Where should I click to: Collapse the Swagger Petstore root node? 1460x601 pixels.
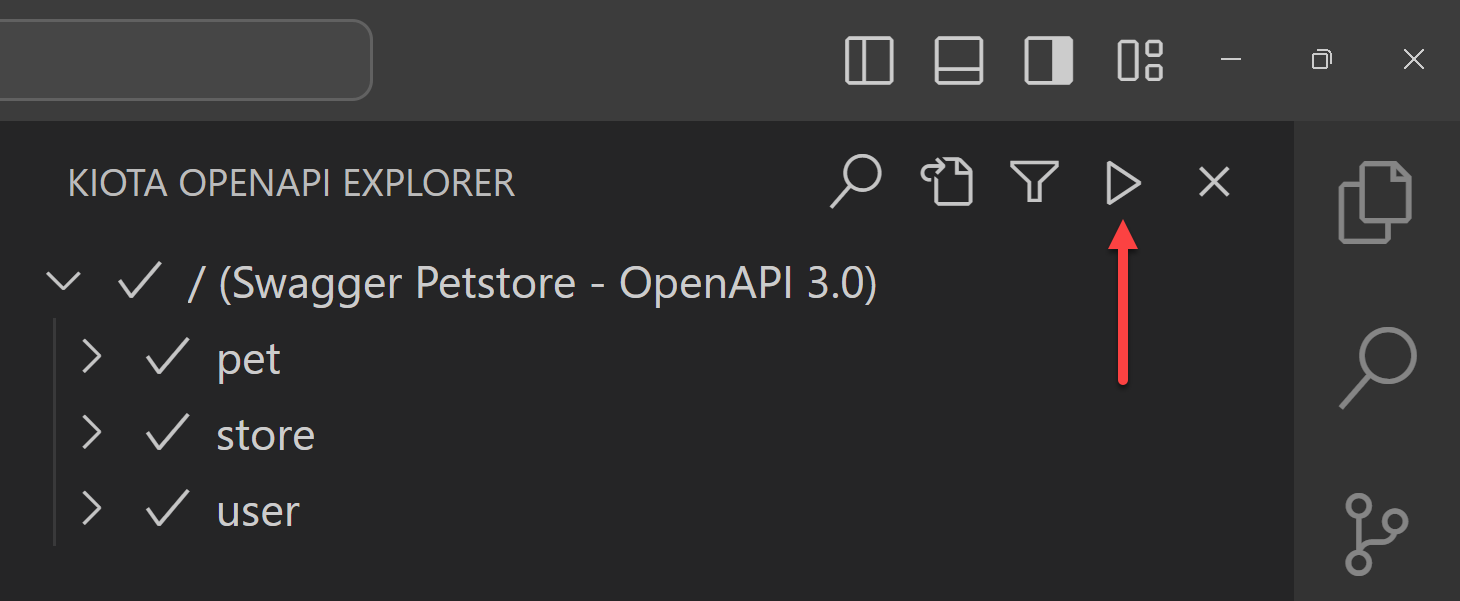63,283
